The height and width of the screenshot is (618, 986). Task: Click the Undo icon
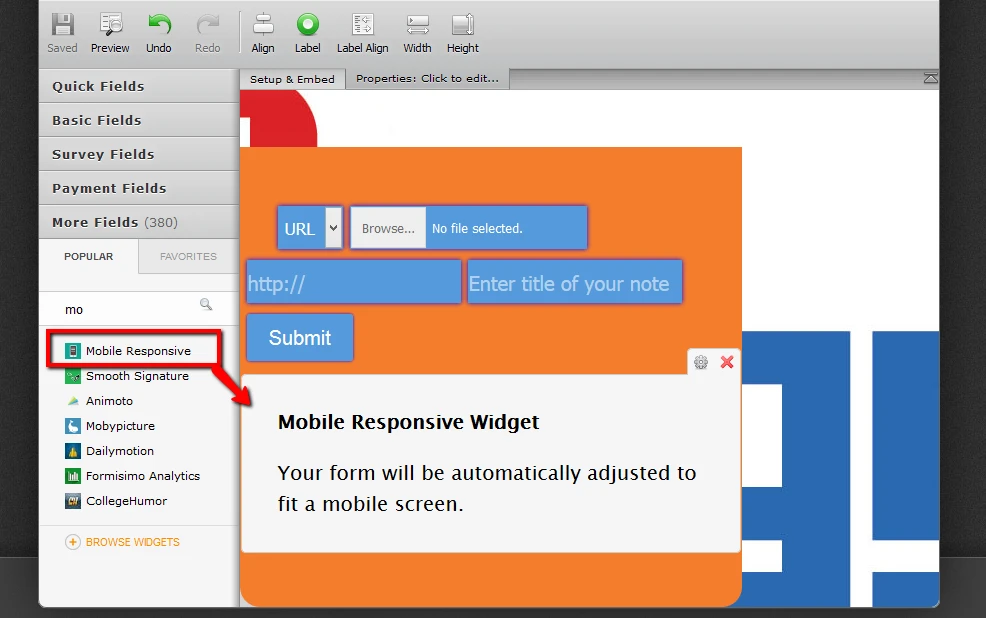pyautogui.click(x=158, y=32)
